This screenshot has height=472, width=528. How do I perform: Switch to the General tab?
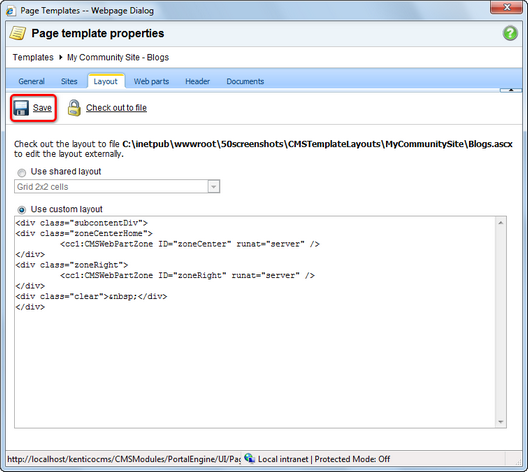coord(31,81)
